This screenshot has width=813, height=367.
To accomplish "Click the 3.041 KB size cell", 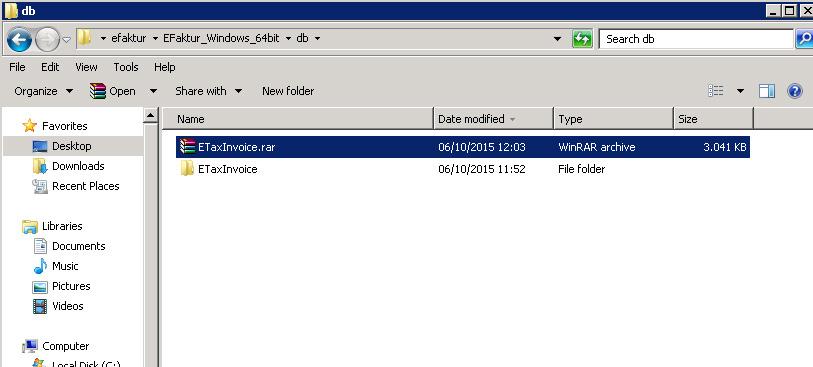I will 725,147.
